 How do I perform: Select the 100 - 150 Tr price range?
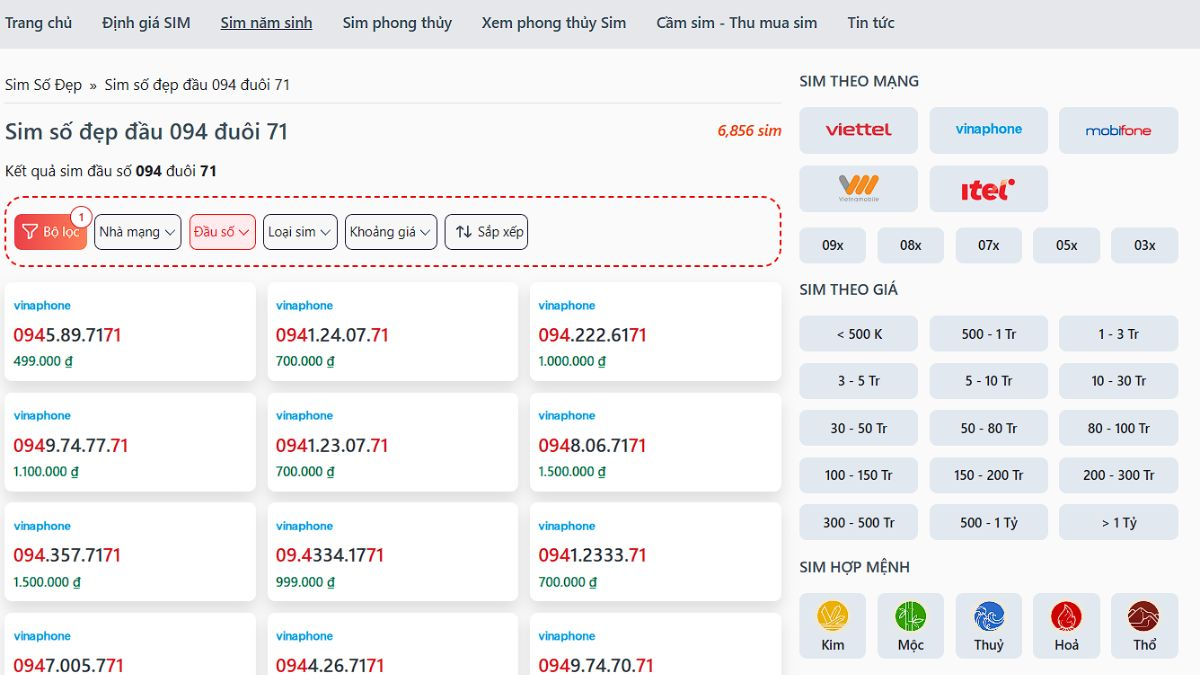pyautogui.click(x=858, y=475)
